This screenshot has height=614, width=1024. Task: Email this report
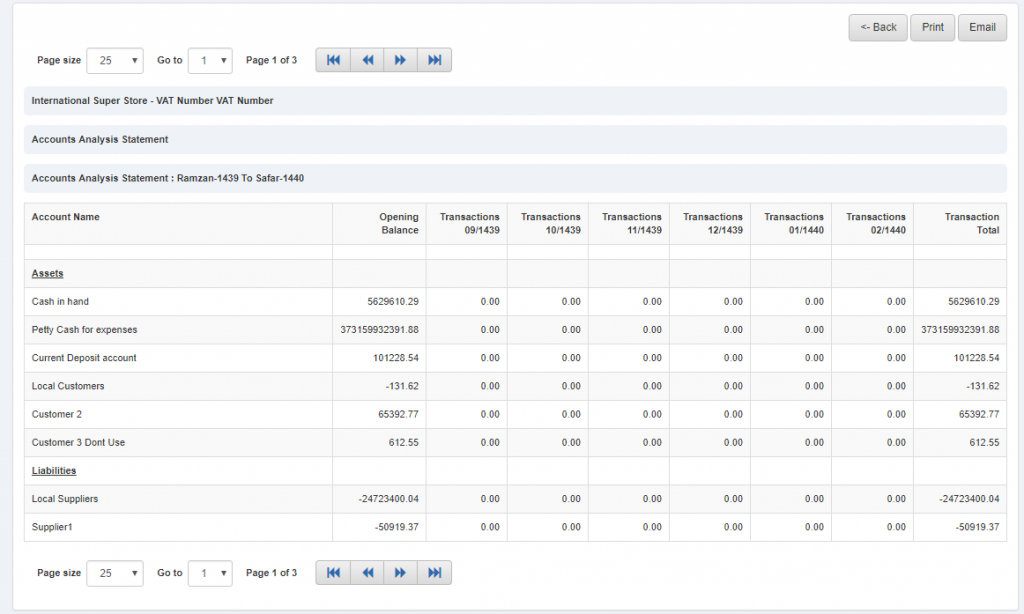(x=982, y=27)
